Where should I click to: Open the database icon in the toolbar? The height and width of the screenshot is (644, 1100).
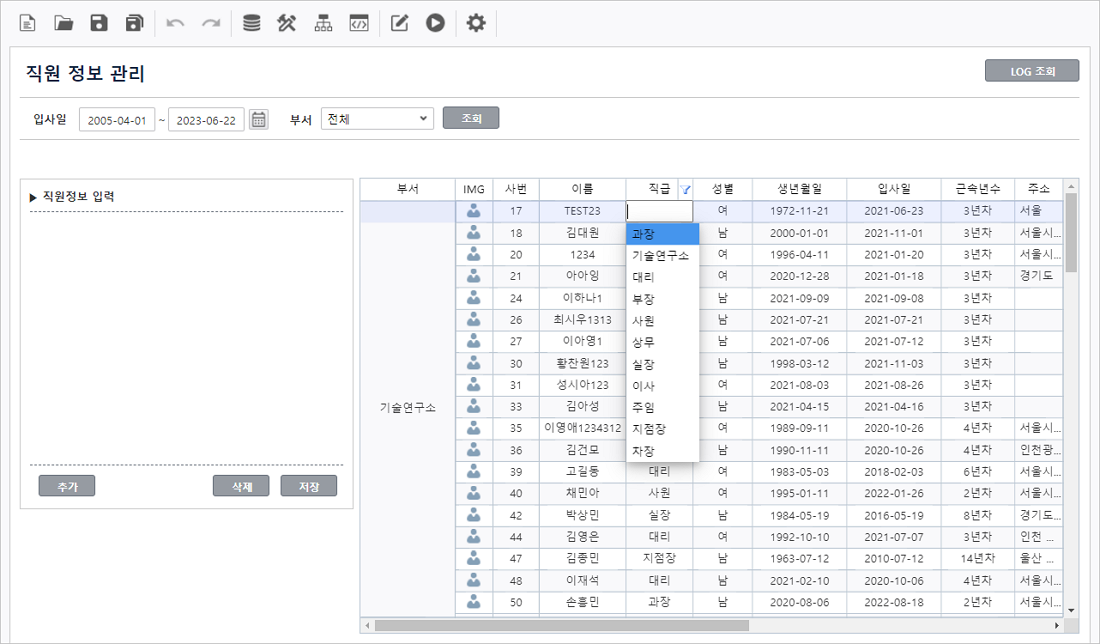pyautogui.click(x=252, y=23)
